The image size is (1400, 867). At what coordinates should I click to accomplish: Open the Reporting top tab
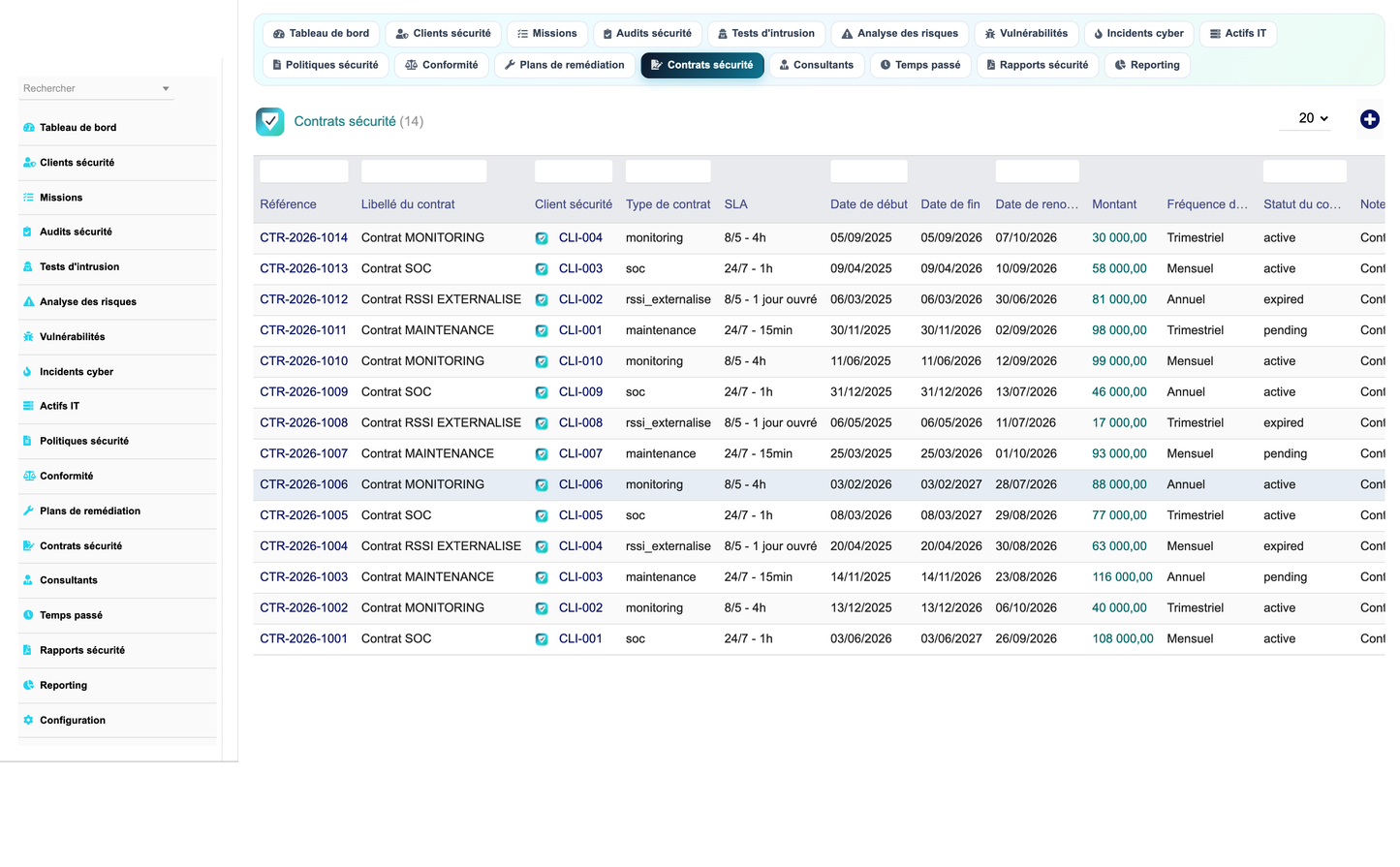point(1147,65)
